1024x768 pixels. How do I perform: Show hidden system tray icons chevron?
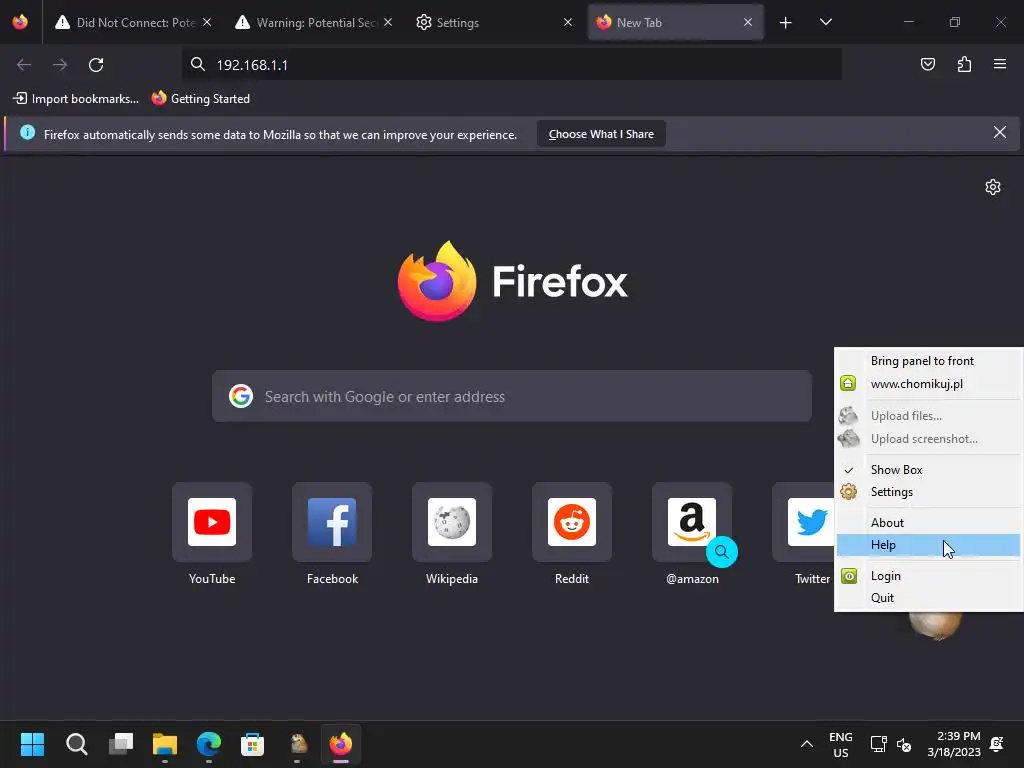pyautogui.click(x=807, y=744)
